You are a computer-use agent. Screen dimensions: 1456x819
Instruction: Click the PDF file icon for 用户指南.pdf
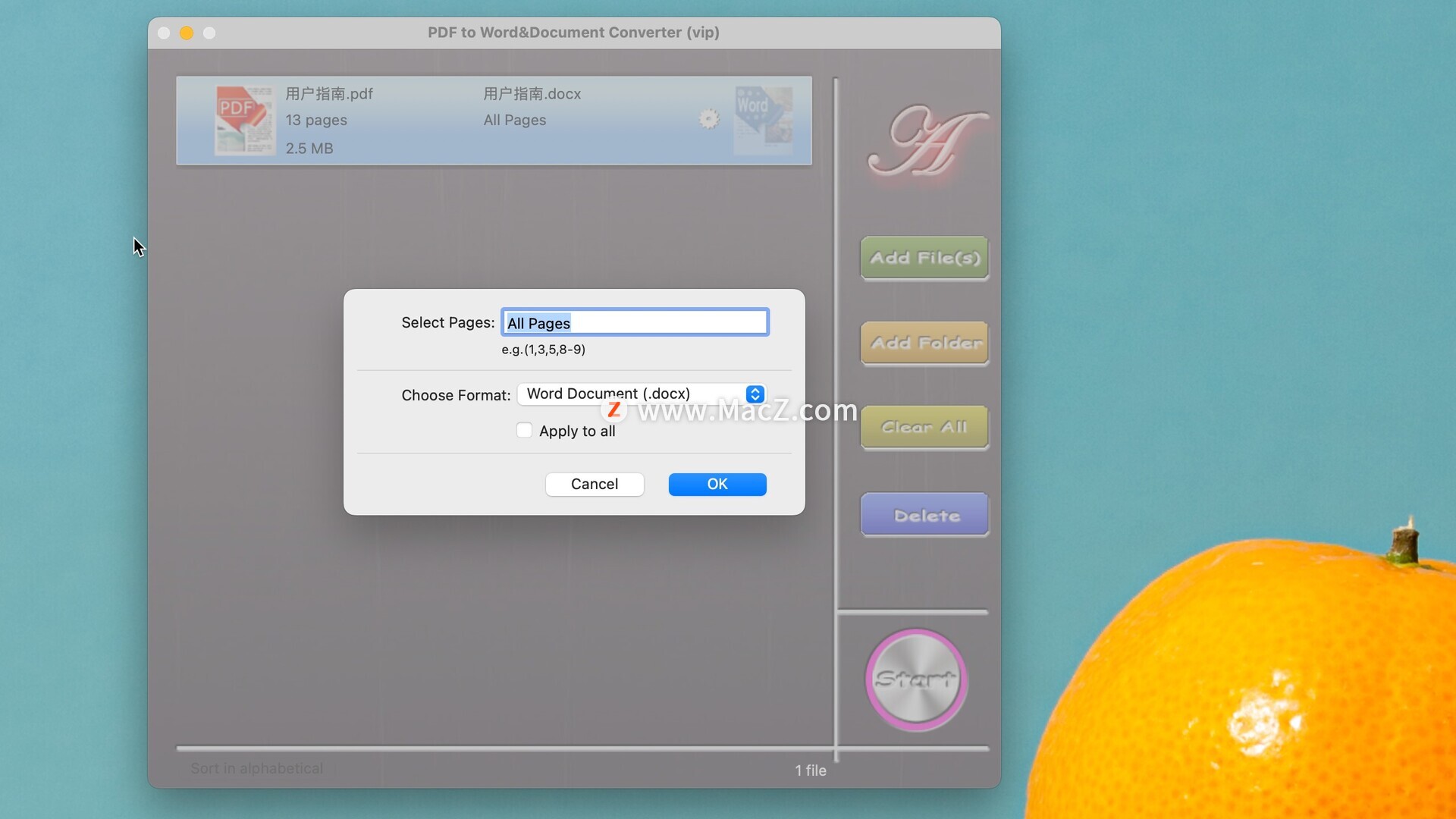point(245,121)
